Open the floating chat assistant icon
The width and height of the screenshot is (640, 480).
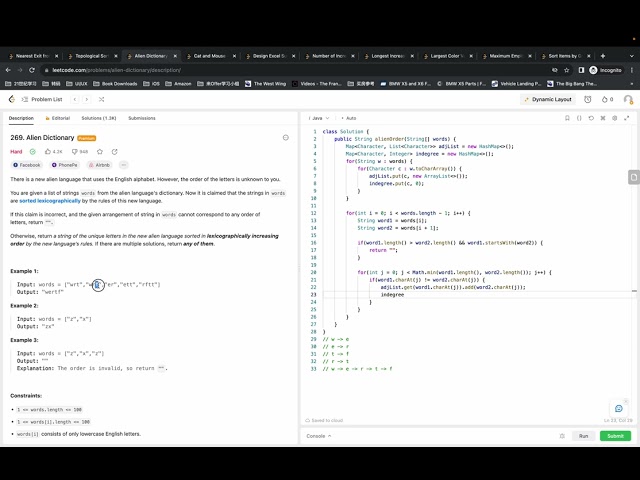pyautogui.click(x=619, y=408)
